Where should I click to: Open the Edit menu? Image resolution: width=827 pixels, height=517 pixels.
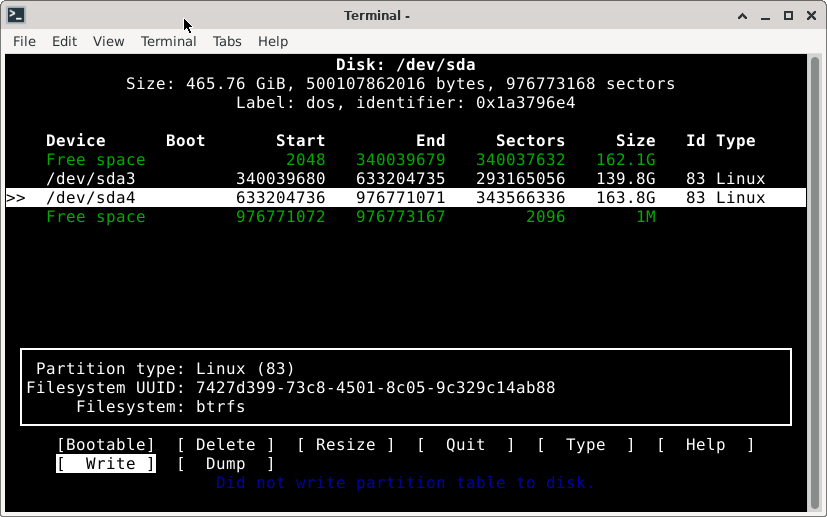click(x=64, y=41)
